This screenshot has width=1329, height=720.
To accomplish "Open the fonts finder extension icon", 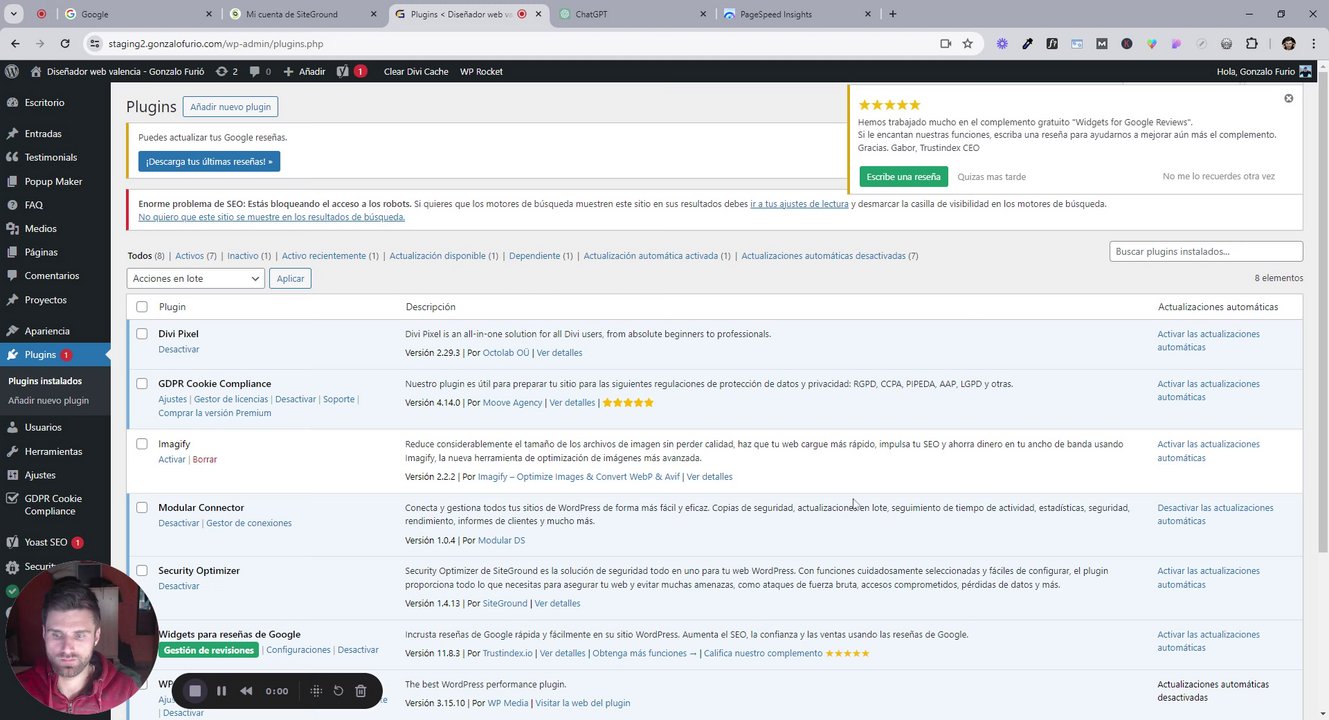I will (1052, 44).
